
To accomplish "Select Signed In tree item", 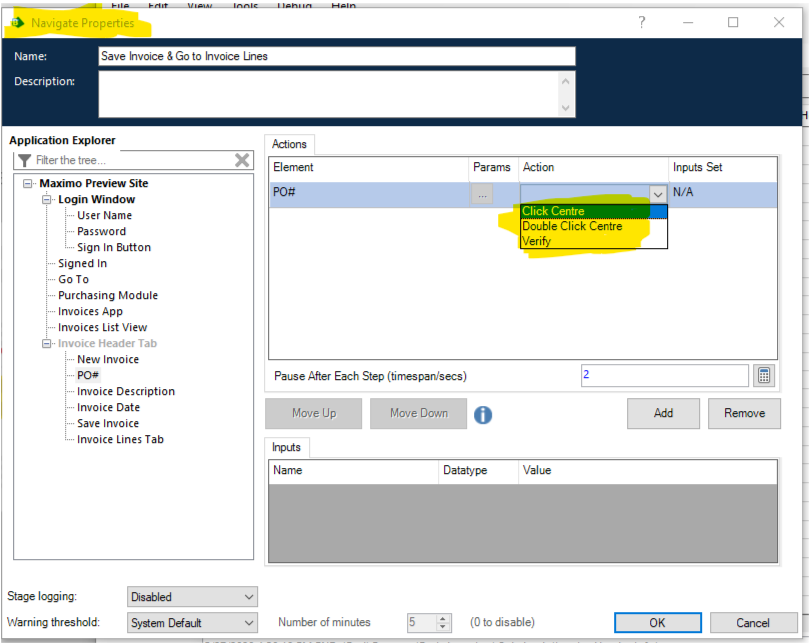I will [x=83, y=263].
